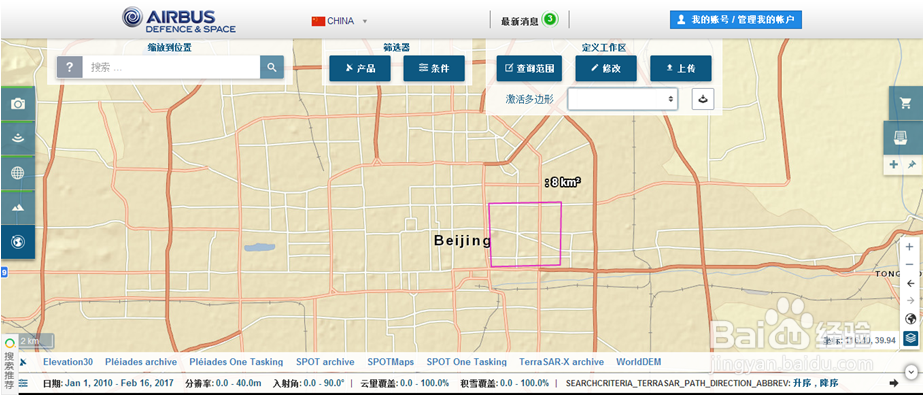Click the 查询范围 button
Screen dimensions: 924x396
pos(529,68)
